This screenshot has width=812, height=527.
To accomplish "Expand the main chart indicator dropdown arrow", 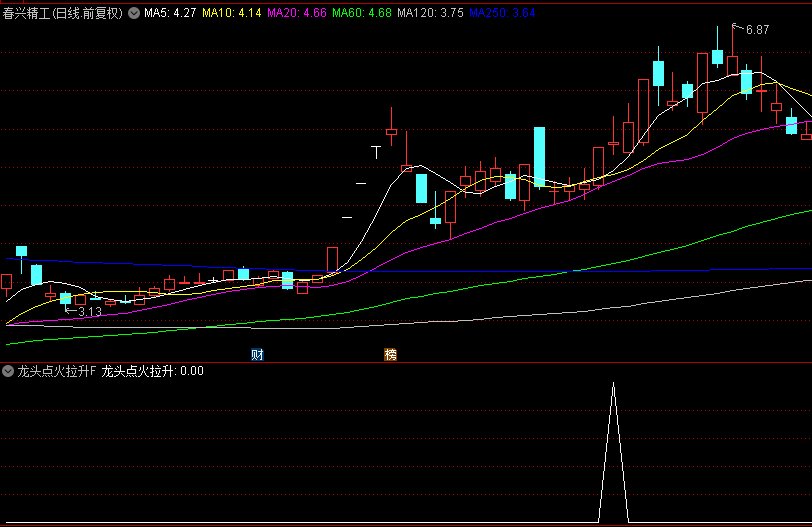I will 134,13.
